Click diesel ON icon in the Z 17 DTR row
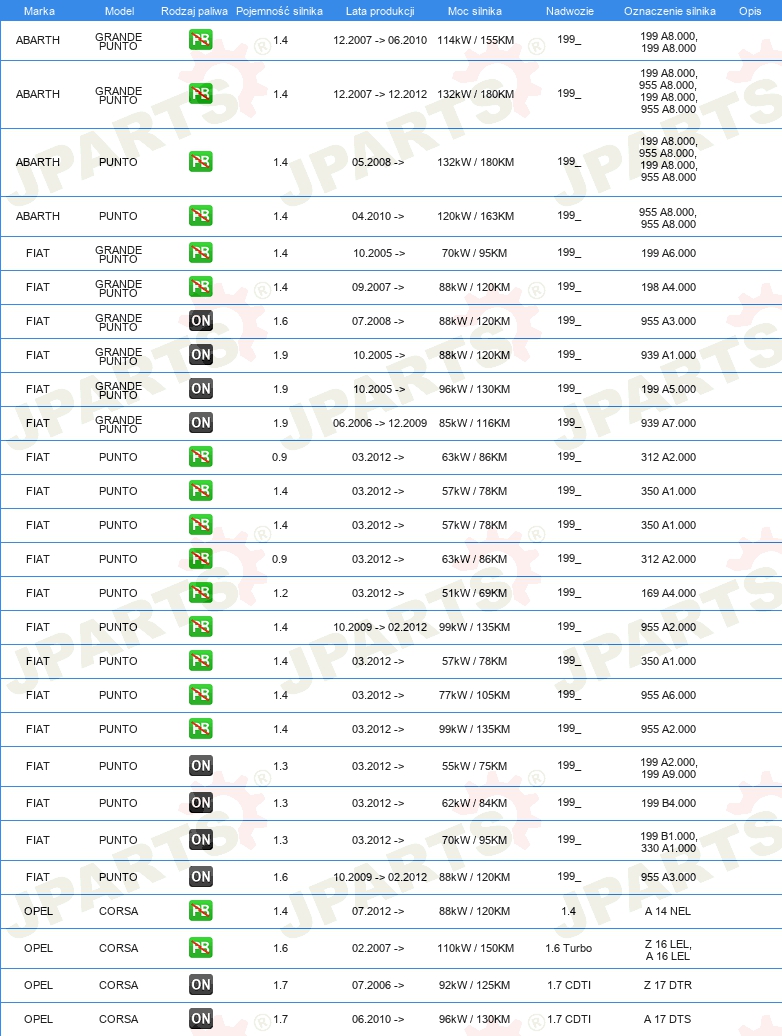Screen dimensions: 782x1036 (x=201, y=984)
